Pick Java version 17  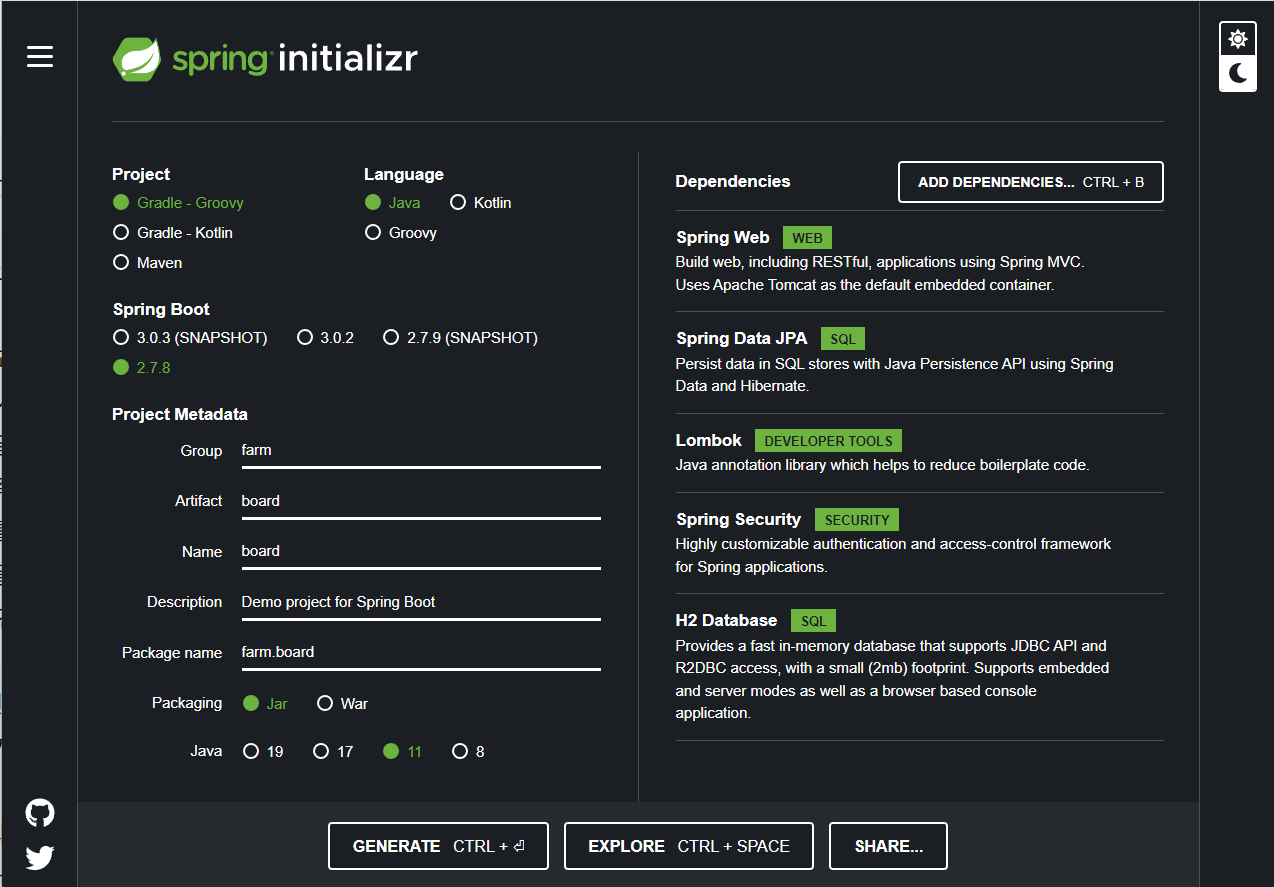(333, 751)
